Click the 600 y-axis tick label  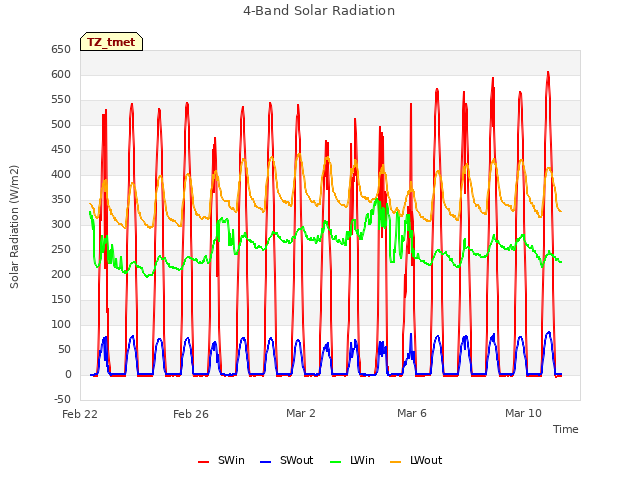pyautogui.click(x=61, y=75)
